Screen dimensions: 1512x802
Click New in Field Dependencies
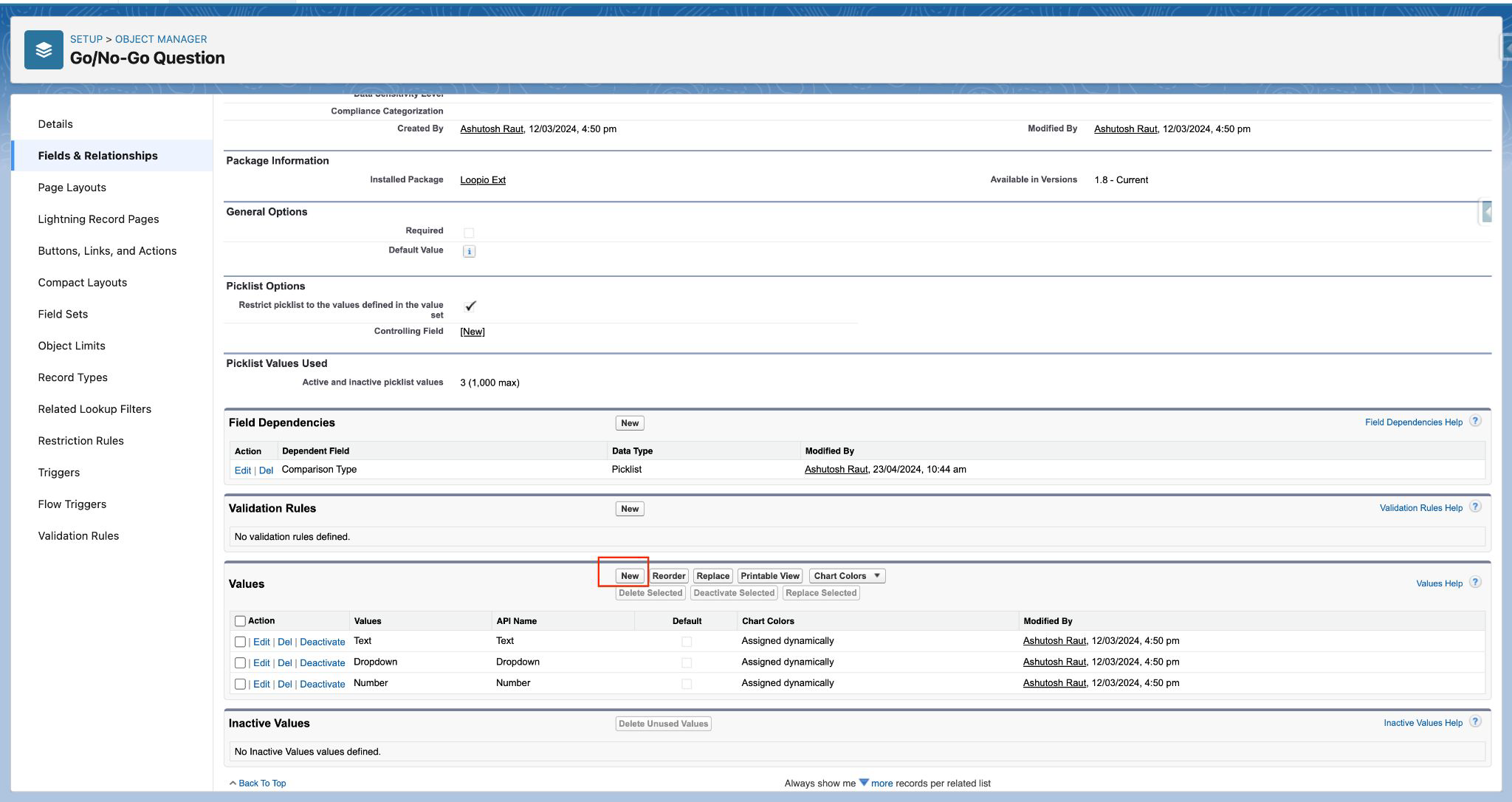click(x=630, y=423)
